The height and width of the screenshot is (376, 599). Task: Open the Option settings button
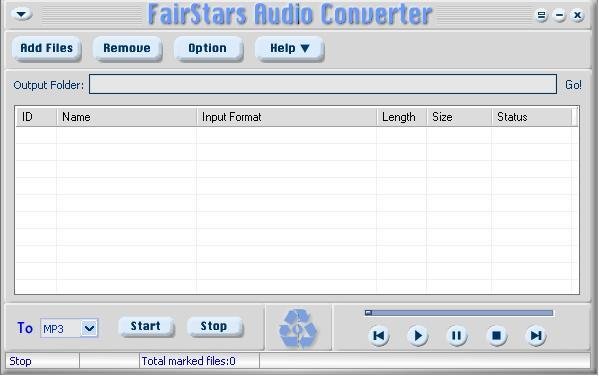tap(208, 48)
